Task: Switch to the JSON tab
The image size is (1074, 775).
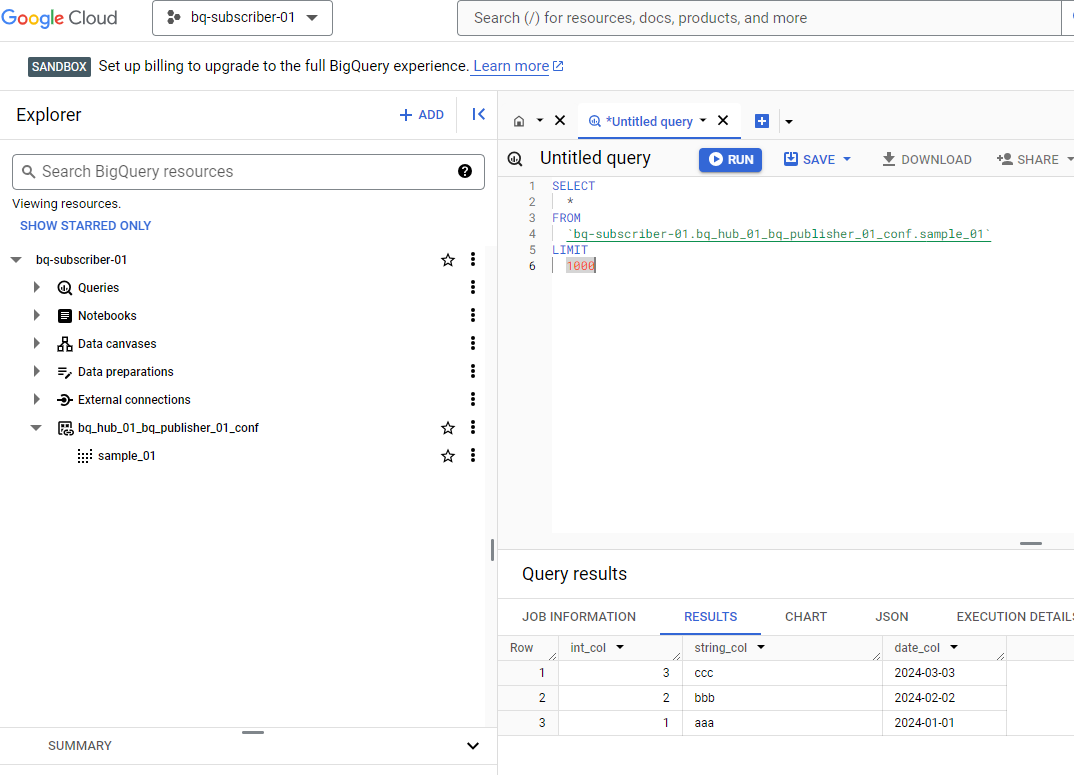Action: click(x=892, y=617)
